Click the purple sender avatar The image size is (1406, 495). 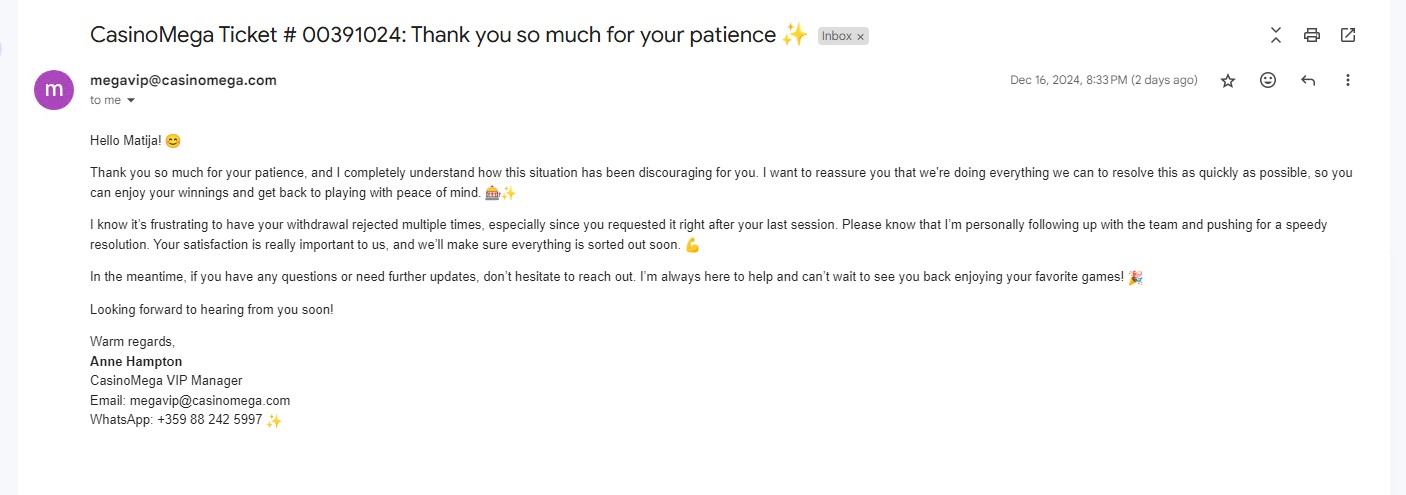click(54, 89)
